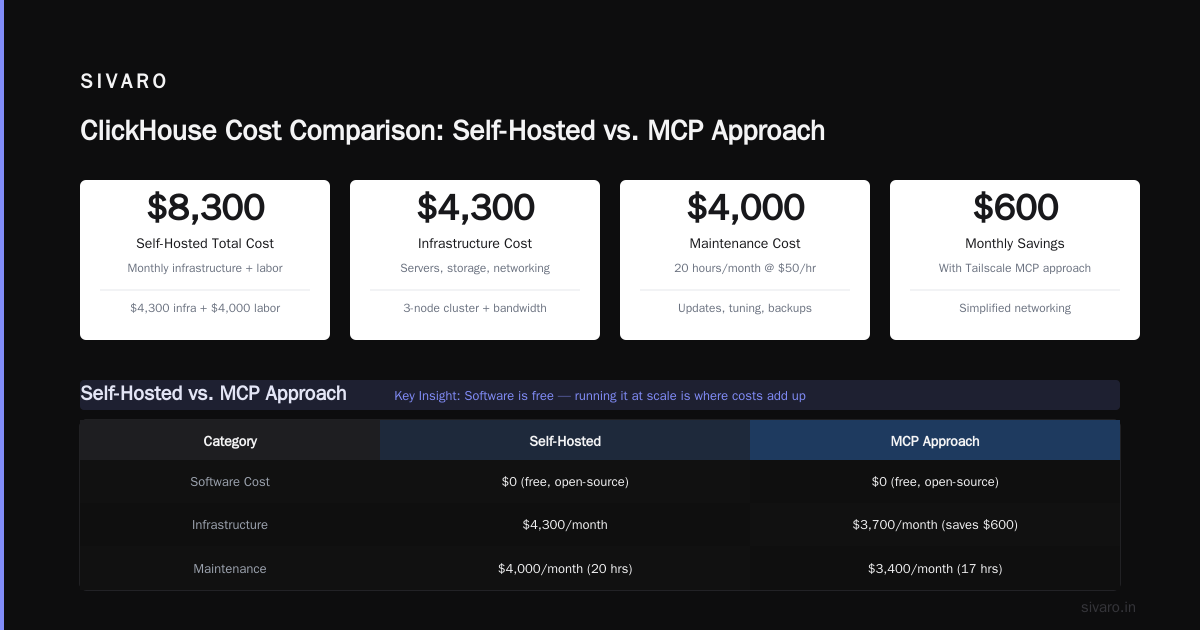Click the 'Self-Hosted vs. MCP Approach' section heading

pyautogui.click(x=213, y=393)
